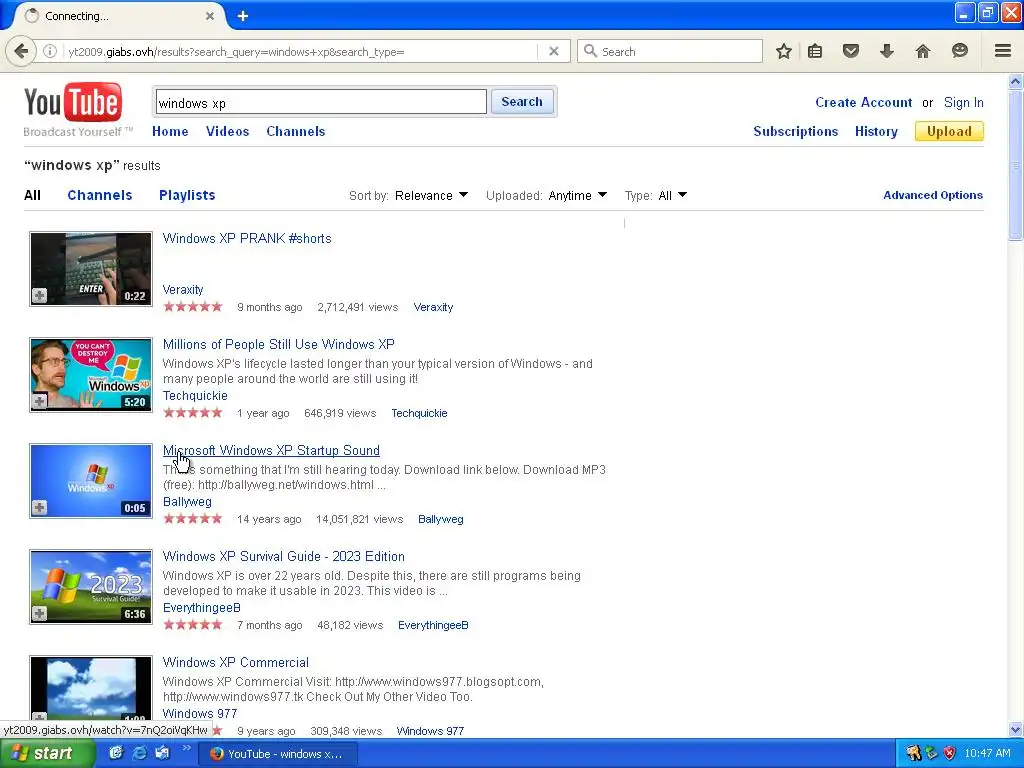Open EverythingeeB channel link beside view count
Image resolution: width=1024 pixels, height=768 pixels.
coord(433,625)
